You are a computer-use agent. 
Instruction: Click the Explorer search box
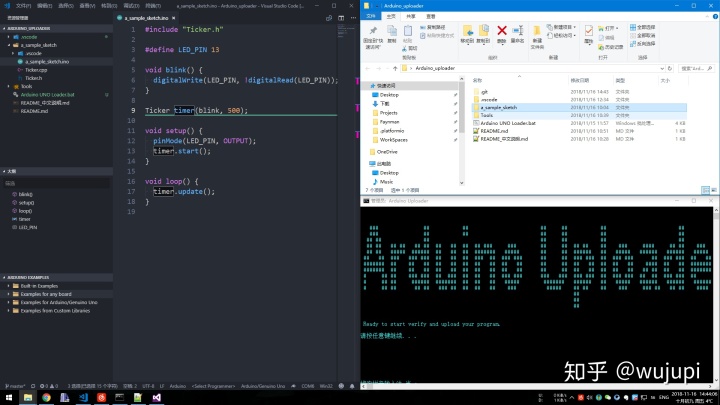tap(695, 68)
